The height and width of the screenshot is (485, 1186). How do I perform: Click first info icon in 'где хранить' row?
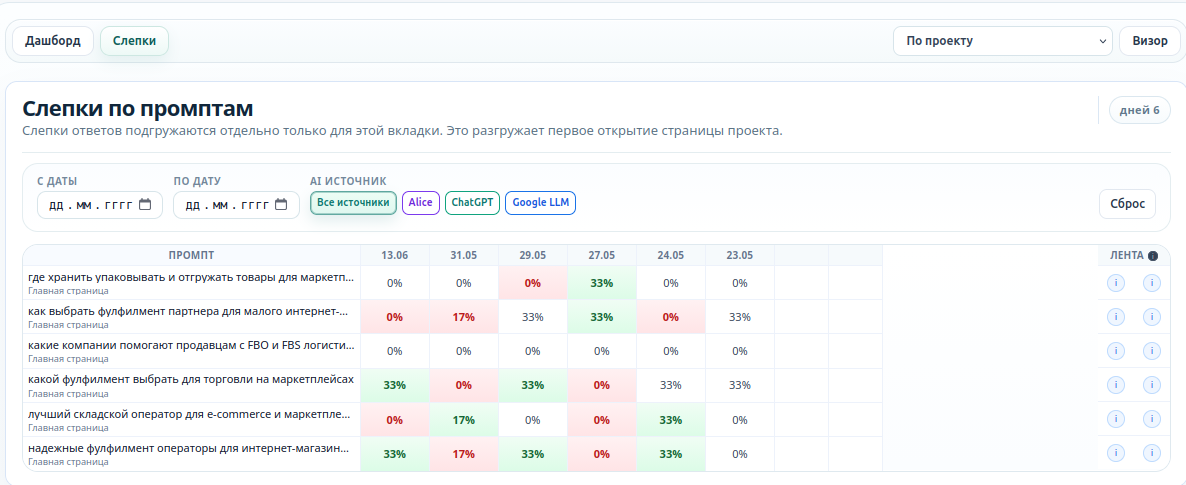pyautogui.click(x=1116, y=283)
